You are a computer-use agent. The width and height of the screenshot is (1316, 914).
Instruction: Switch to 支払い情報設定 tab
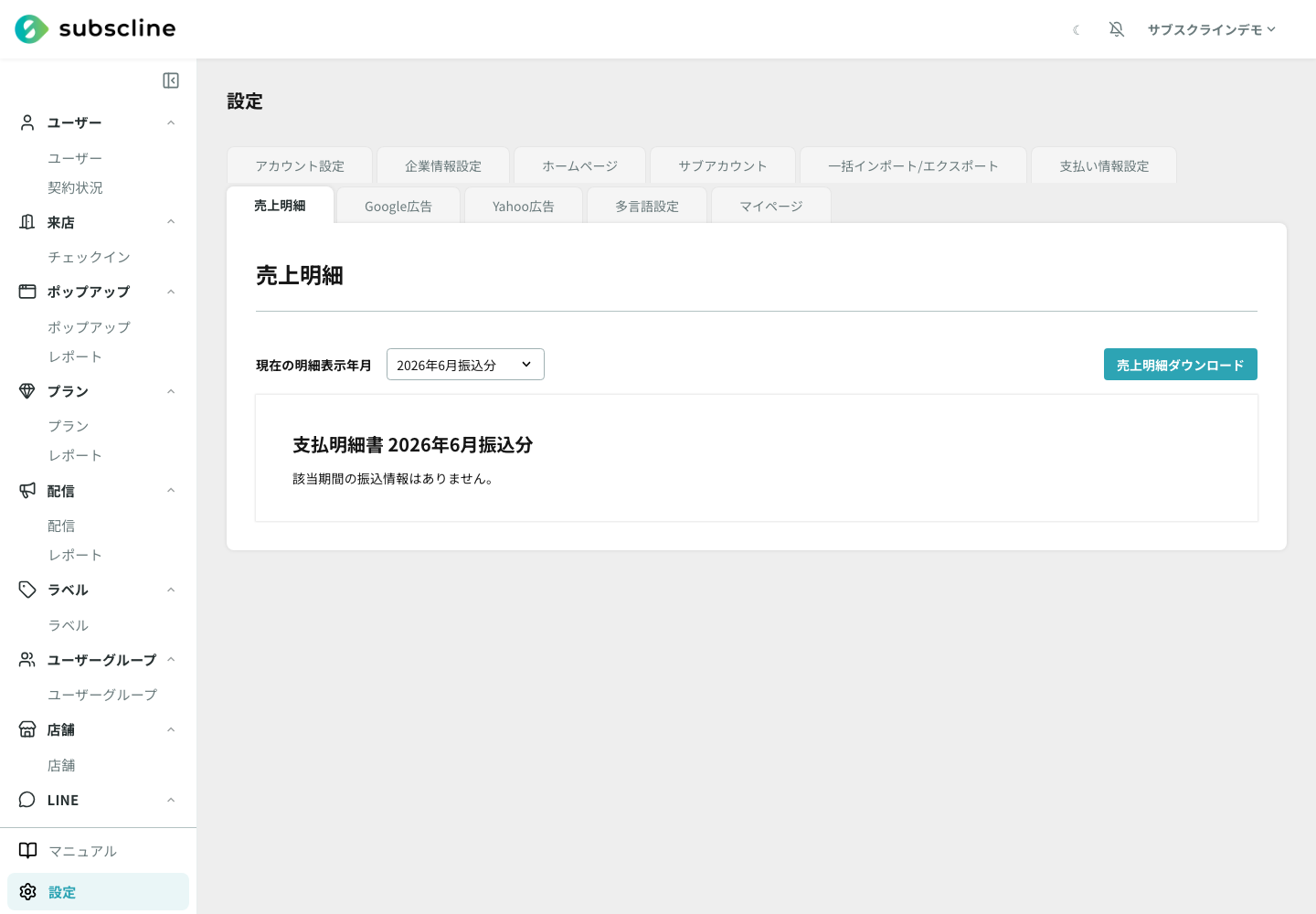1104,165
